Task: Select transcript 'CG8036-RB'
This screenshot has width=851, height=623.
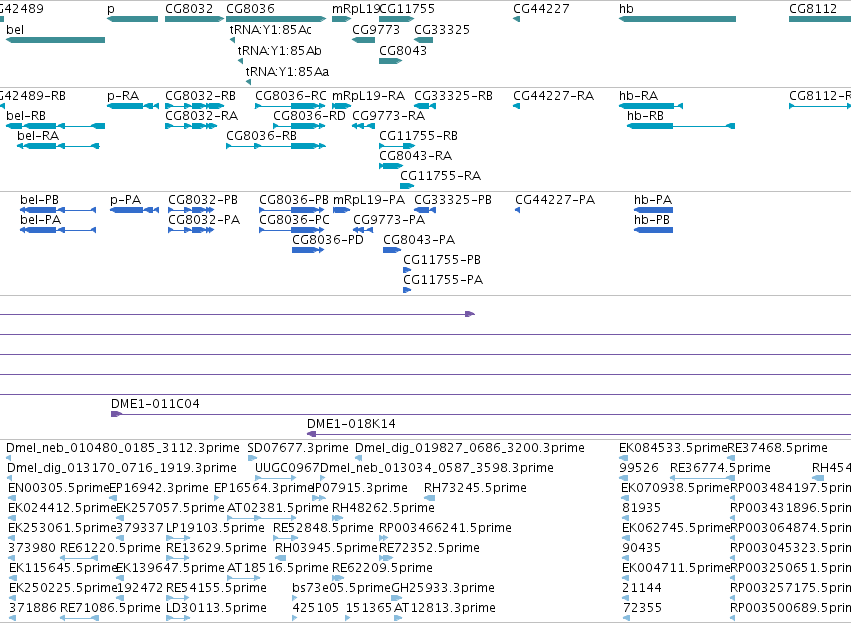Action: pyautogui.click(x=262, y=136)
